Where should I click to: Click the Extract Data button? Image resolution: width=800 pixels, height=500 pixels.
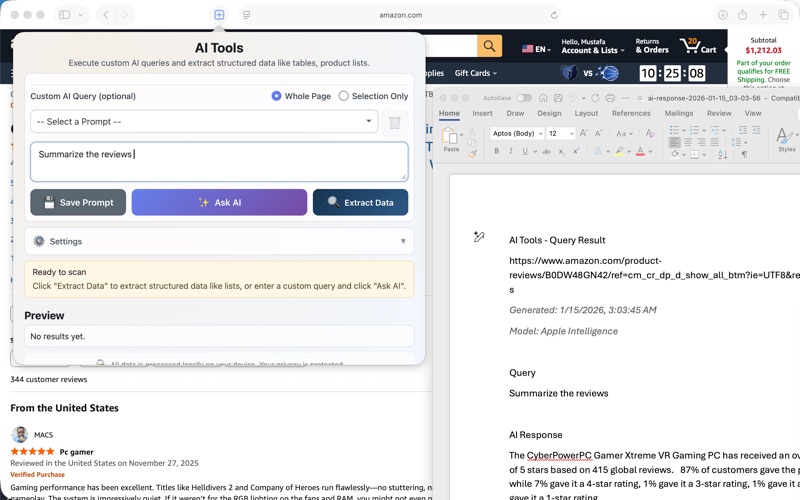(x=360, y=203)
